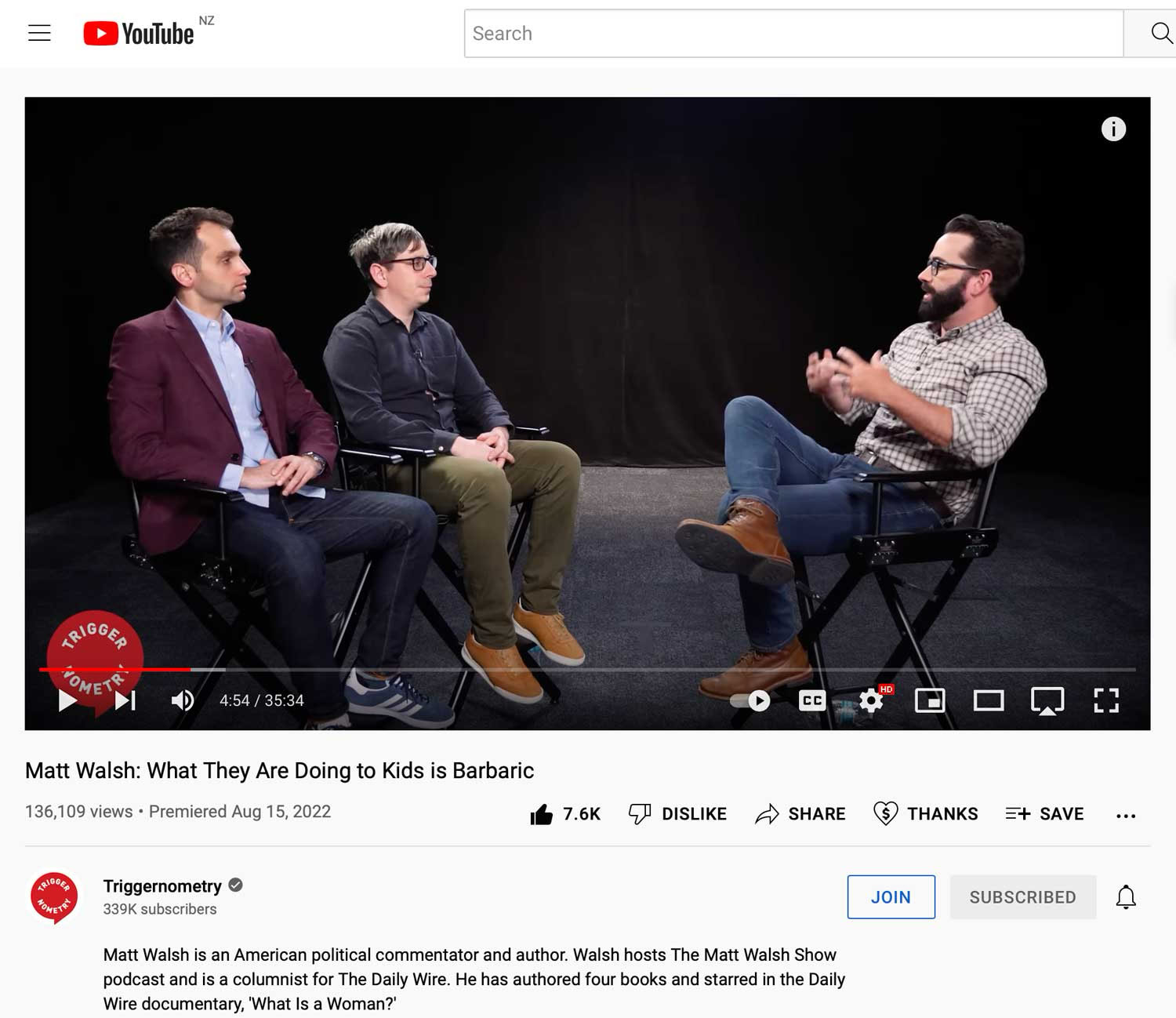Enter full screen mode
Image resolution: width=1176 pixels, height=1018 pixels.
coord(1105,700)
